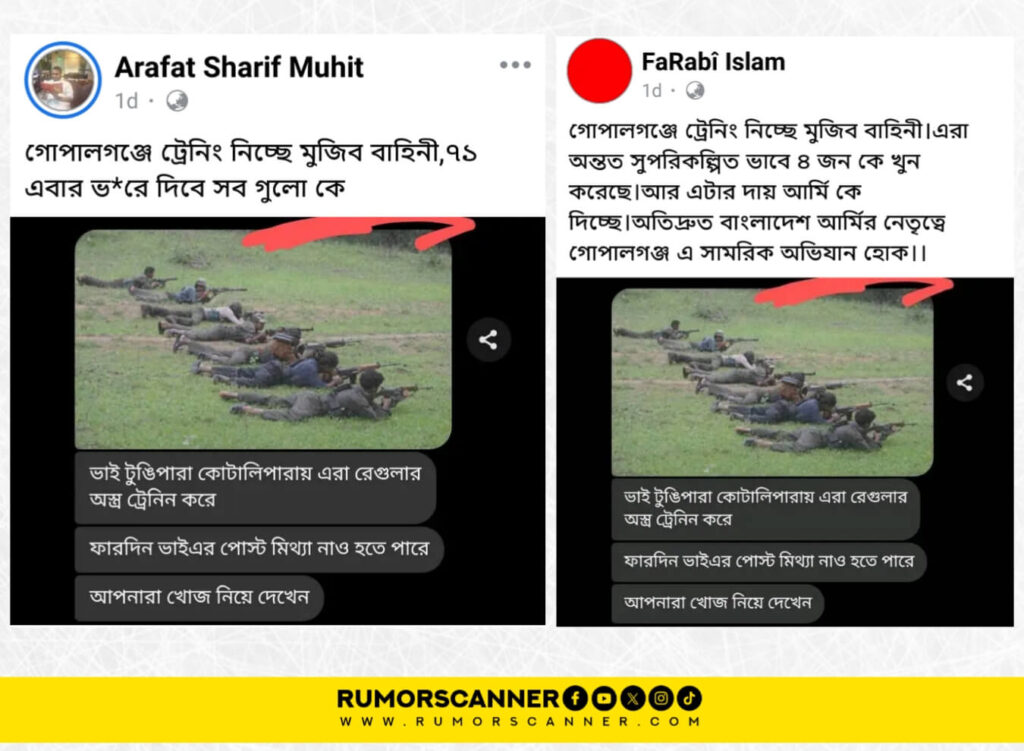Open soldiers training photo in left post
The image size is (1024, 751).
click(263, 338)
